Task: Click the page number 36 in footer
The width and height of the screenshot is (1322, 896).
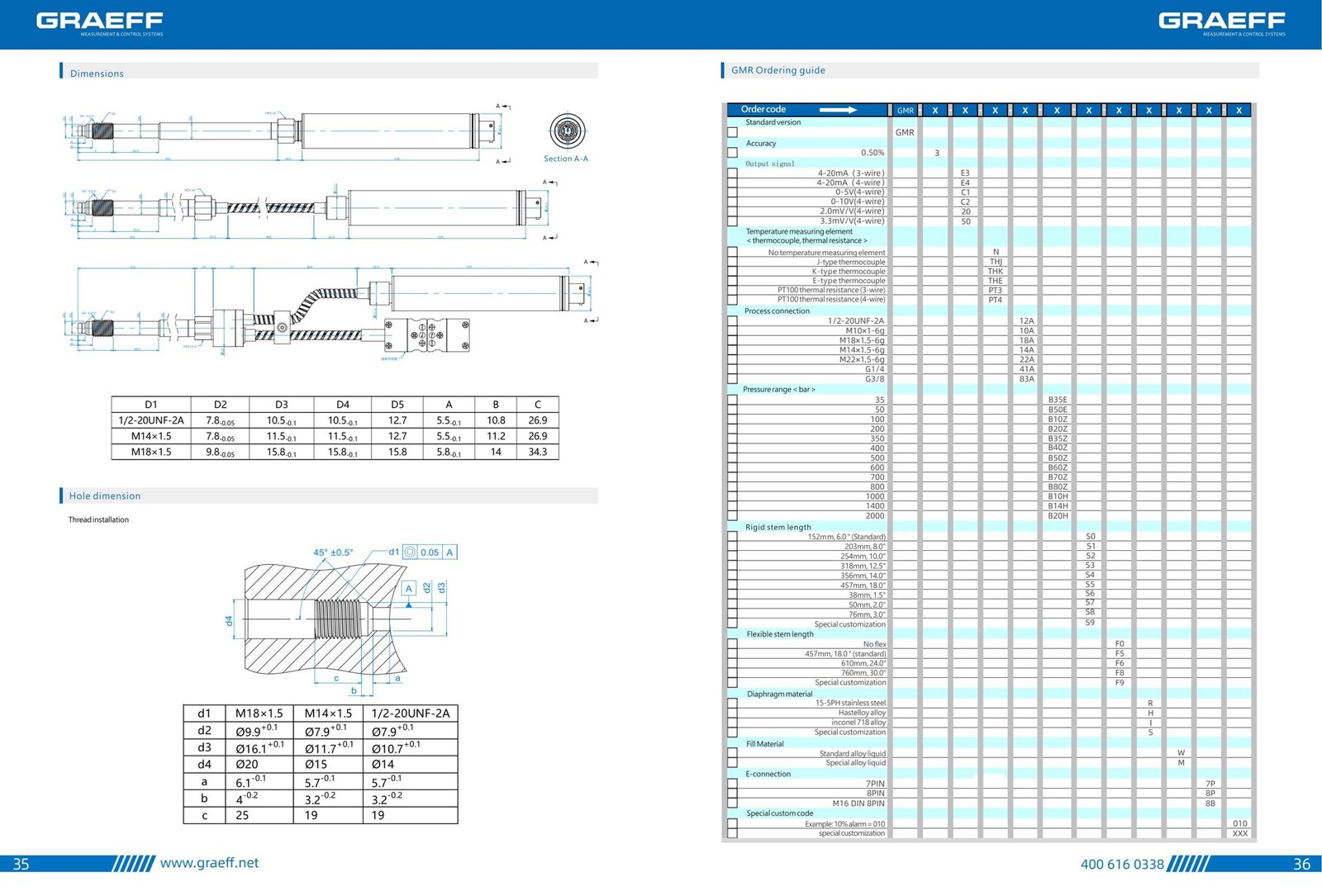Action: tap(1301, 865)
